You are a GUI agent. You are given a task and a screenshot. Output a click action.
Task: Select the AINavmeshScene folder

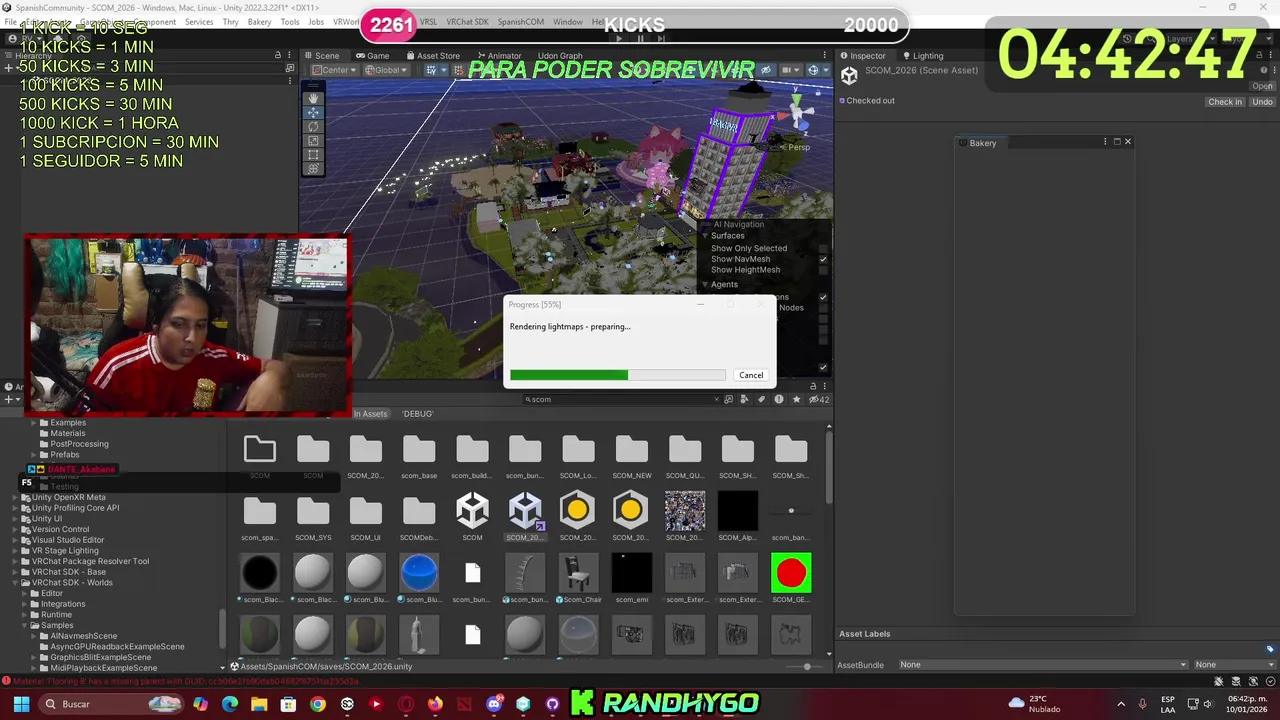(x=78, y=636)
